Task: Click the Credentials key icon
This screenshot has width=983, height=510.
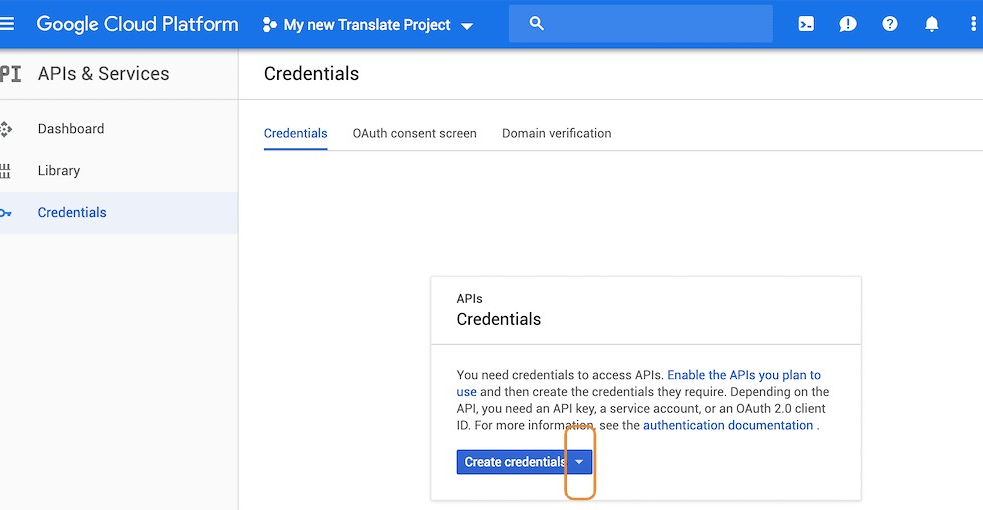Action: click(6, 213)
